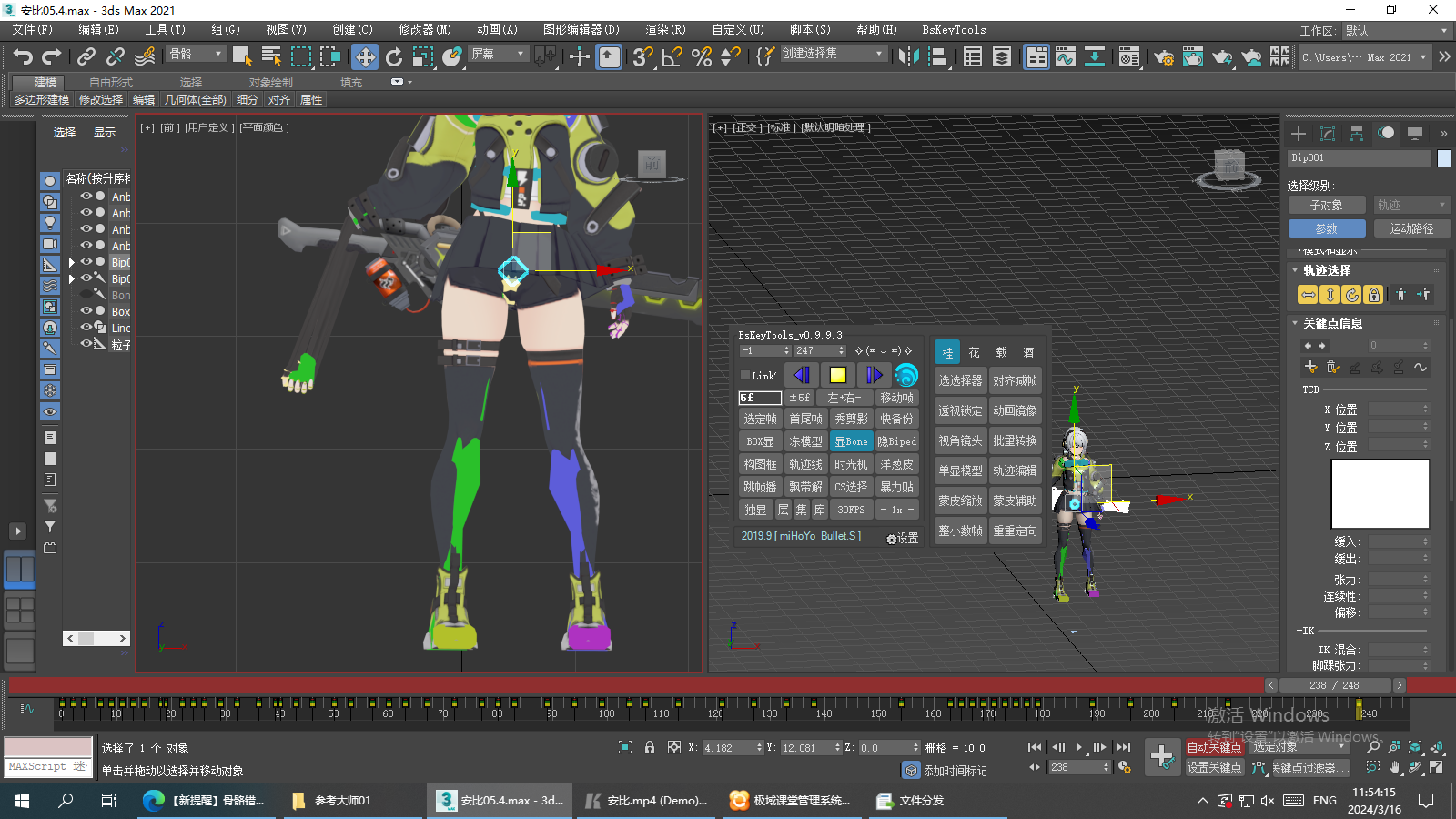Toggle the 显Bone button in BsKeyTools
The height and width of the screenshot is (819, 1456).
[x=851, y=441]
